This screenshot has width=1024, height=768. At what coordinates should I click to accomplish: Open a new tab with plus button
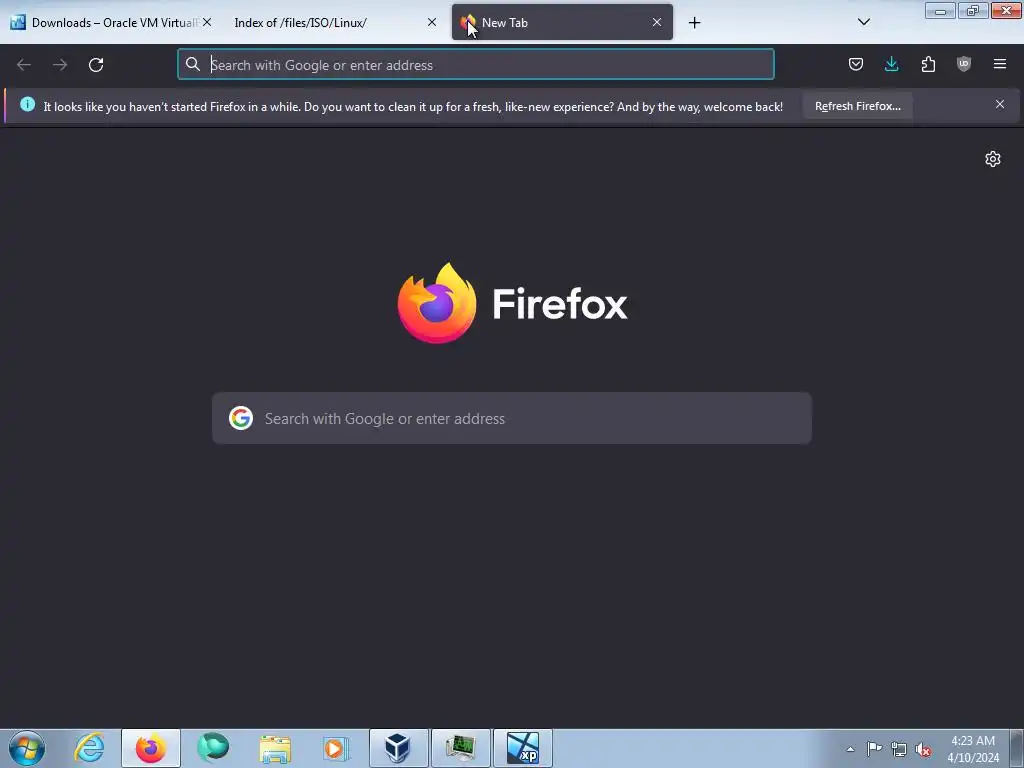(x=694, y=23)
